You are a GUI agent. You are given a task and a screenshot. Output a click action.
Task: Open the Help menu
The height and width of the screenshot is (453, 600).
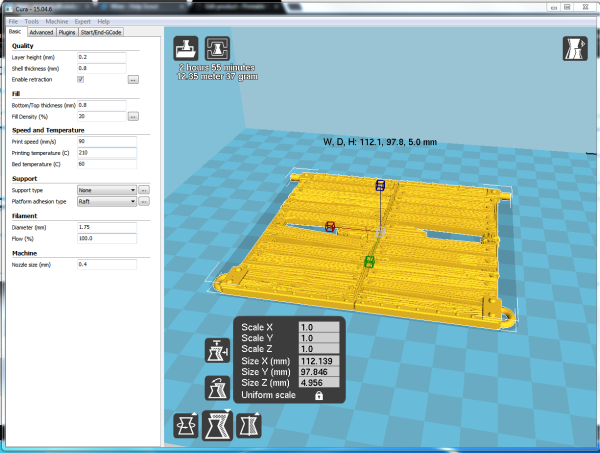point(103,21)
